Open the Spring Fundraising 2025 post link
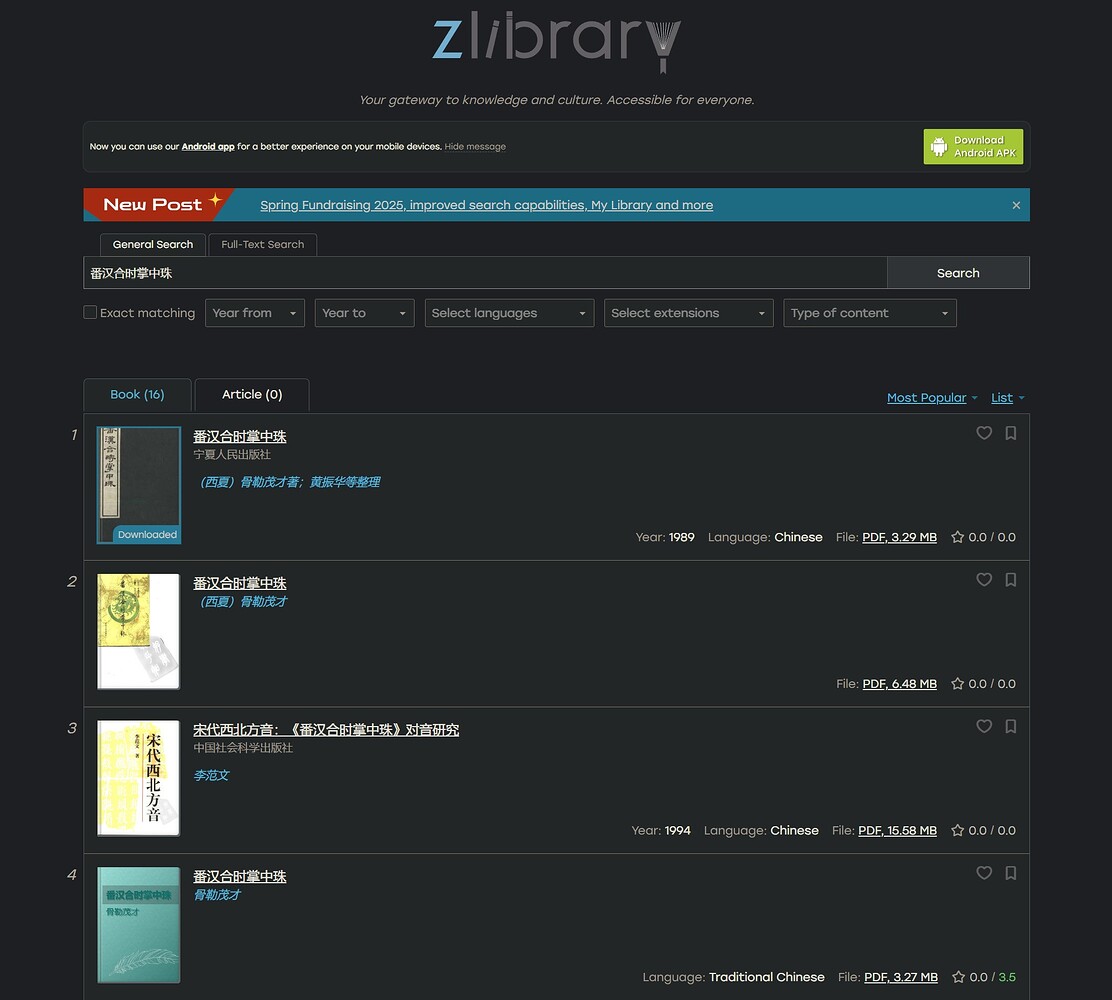This screenshot has height=1000, width=1112. click(486, 205)
